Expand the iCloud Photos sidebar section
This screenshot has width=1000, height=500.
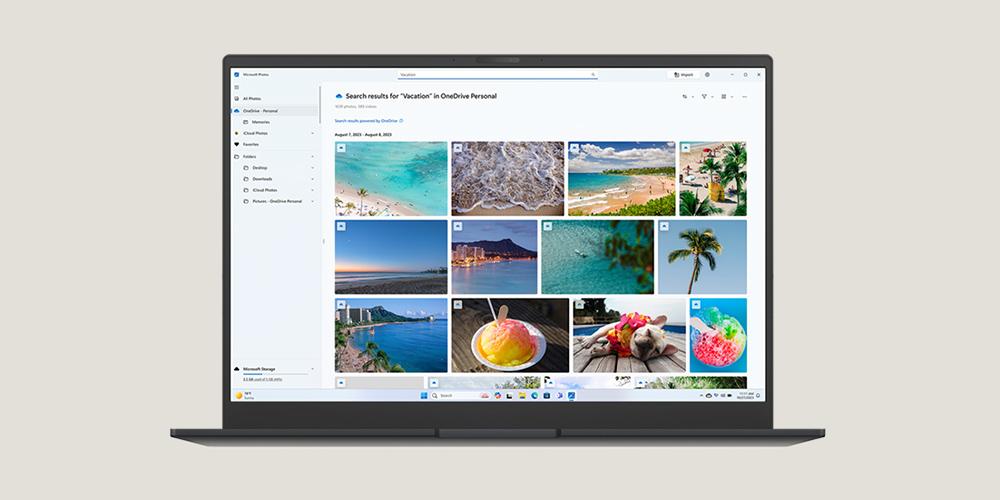tap(312, 133)
